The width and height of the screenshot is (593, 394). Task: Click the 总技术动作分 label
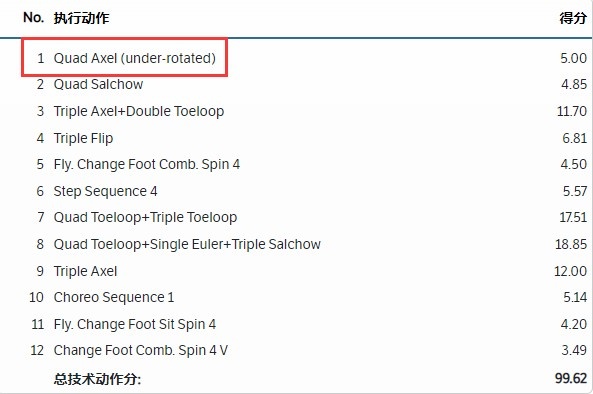click(x=97, y=379)
